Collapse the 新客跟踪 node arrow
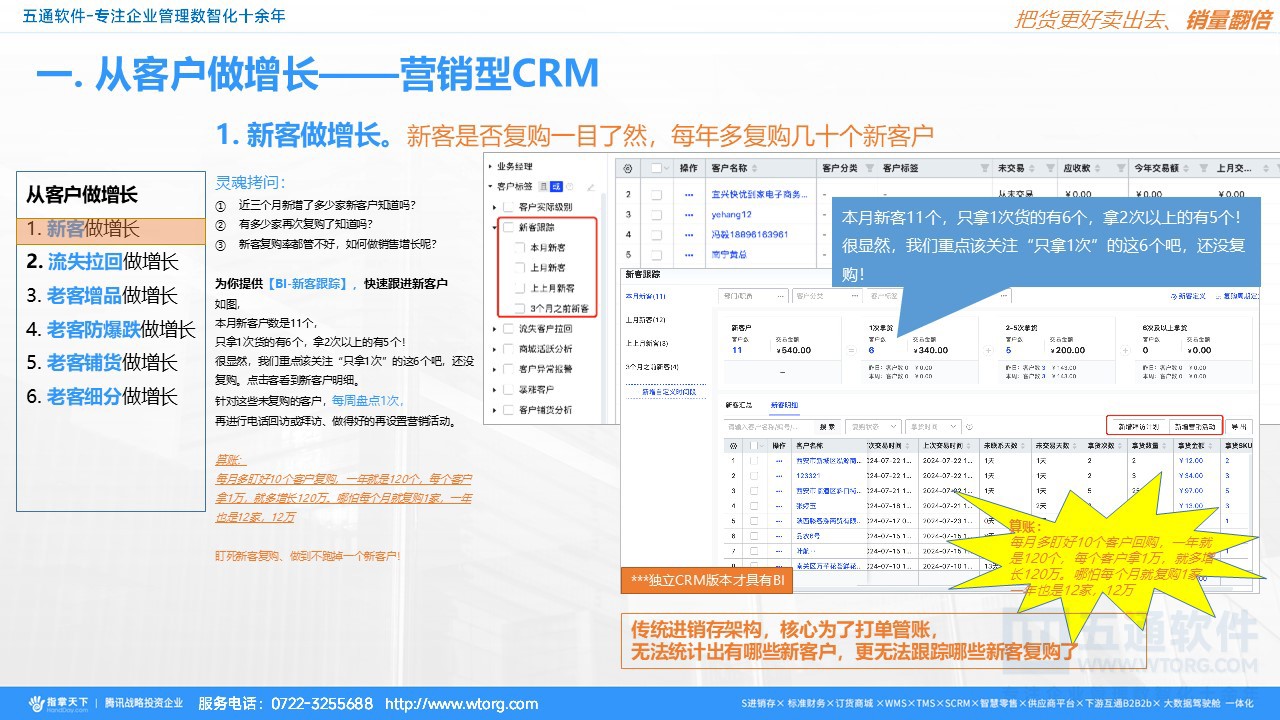 pyautogui.click(x=494, y=227)
